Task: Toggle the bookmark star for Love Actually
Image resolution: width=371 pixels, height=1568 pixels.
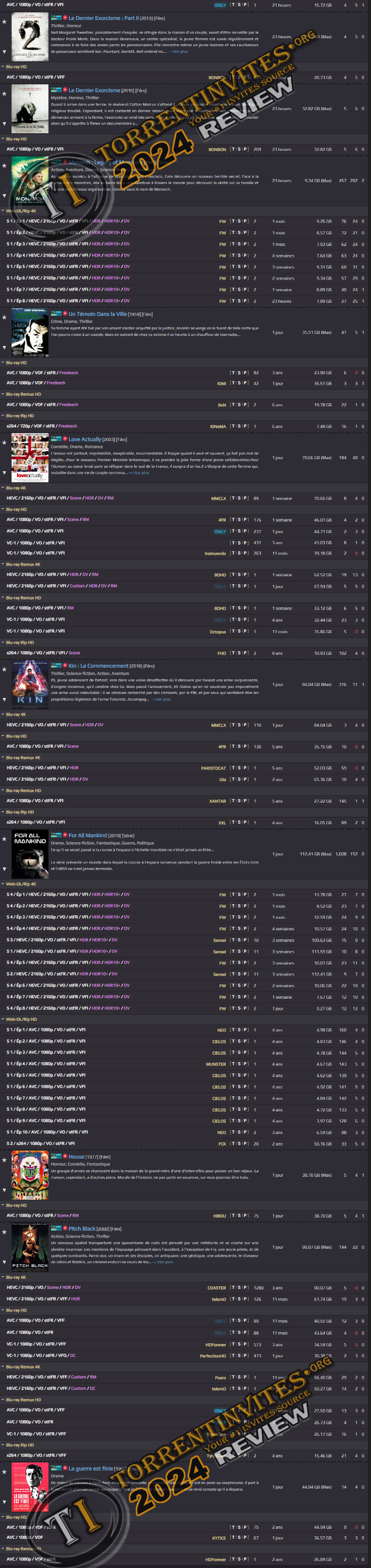Action: pos(4,443)
